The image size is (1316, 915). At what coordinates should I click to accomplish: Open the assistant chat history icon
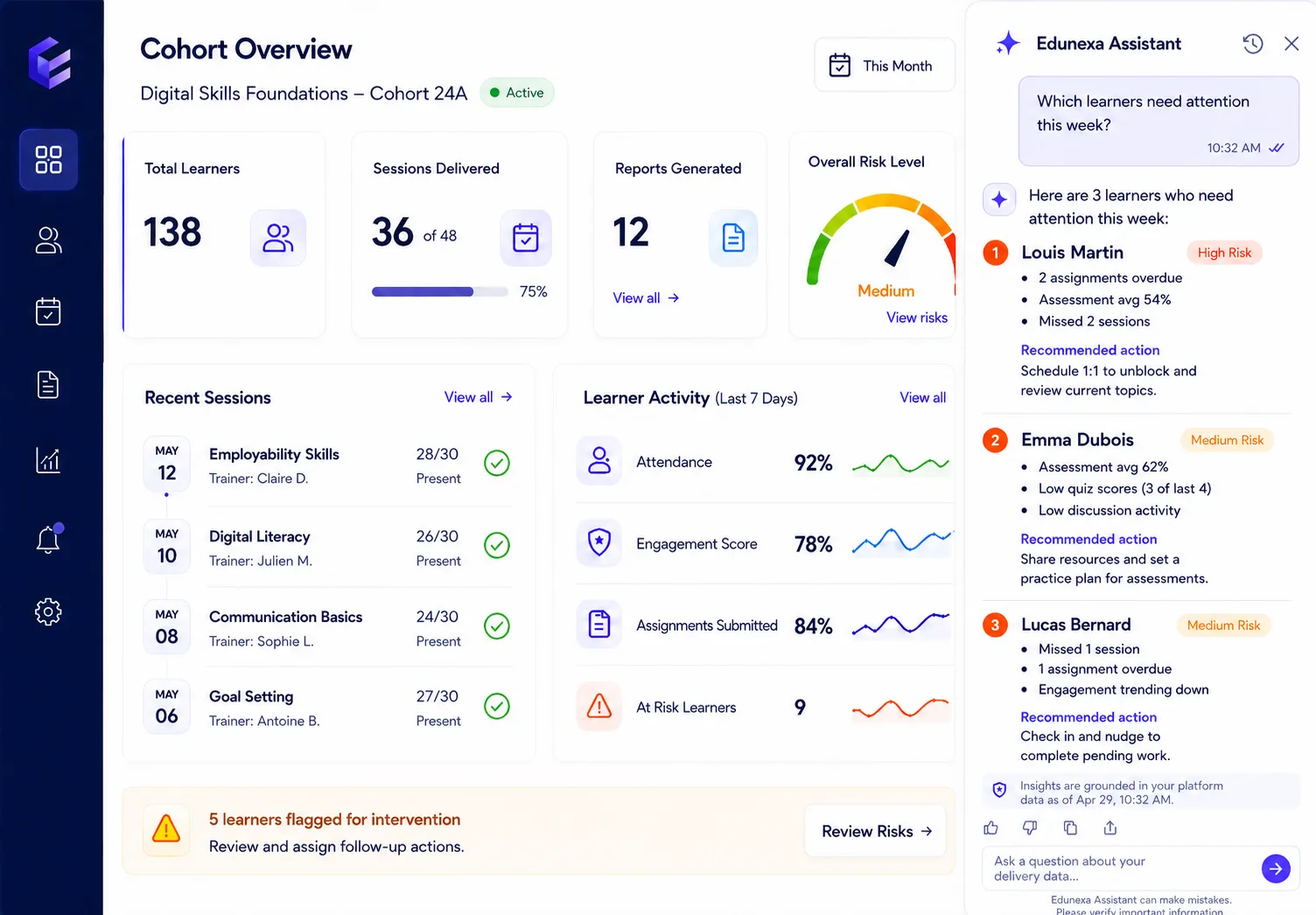pos(1253,44)
